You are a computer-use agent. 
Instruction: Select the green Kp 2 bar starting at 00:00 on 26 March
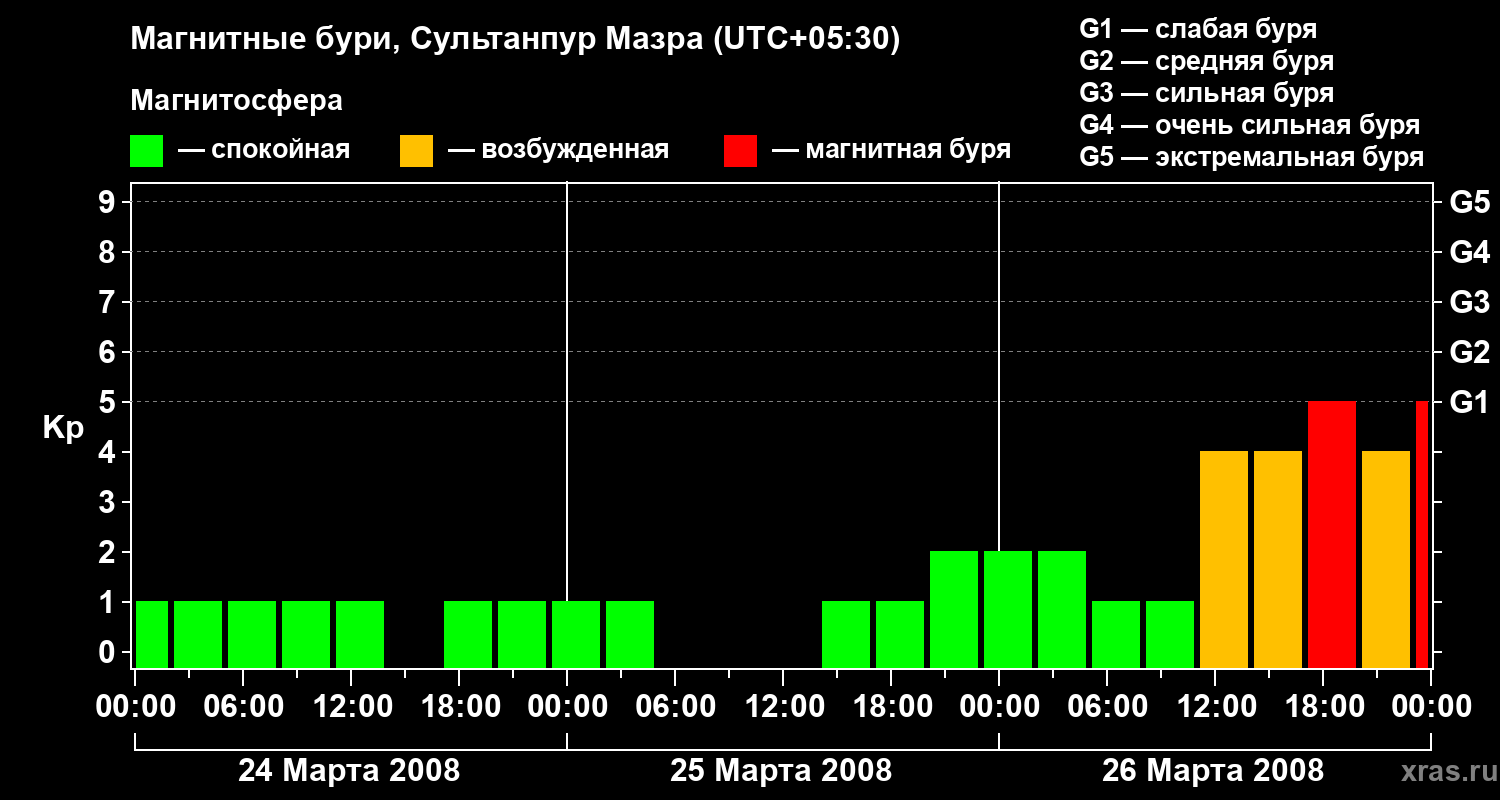coord(1007,609)
